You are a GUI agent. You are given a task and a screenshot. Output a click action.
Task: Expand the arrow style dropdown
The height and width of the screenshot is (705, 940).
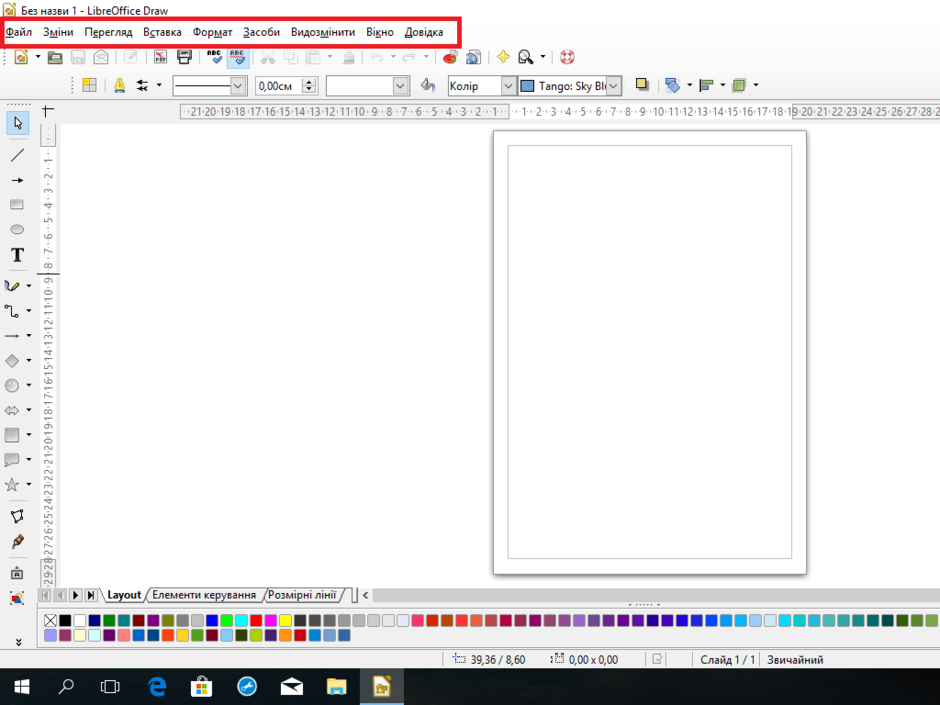pyautogui.click(x=159, y=85)
